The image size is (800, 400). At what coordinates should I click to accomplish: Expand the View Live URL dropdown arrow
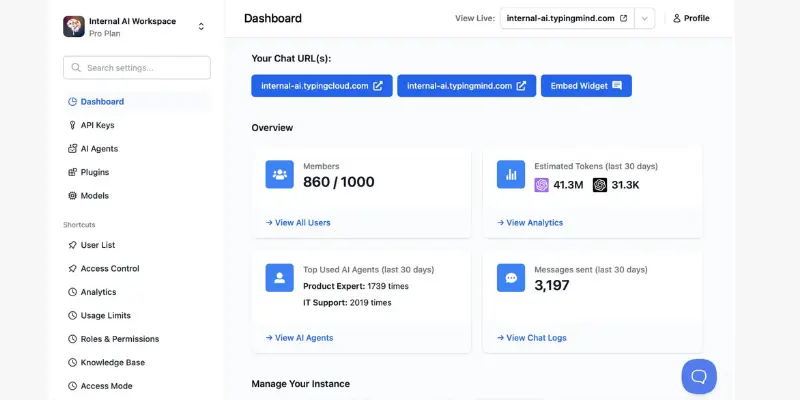[x=644, y=18]
